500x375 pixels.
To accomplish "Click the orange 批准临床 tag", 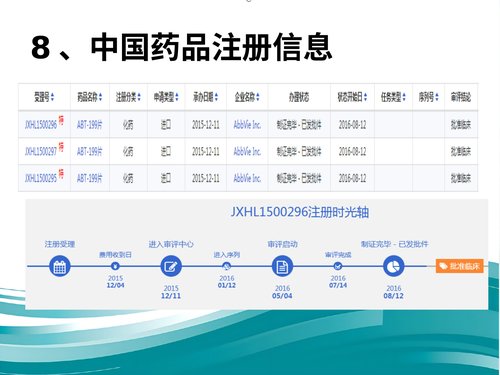I will click(460, 266).
